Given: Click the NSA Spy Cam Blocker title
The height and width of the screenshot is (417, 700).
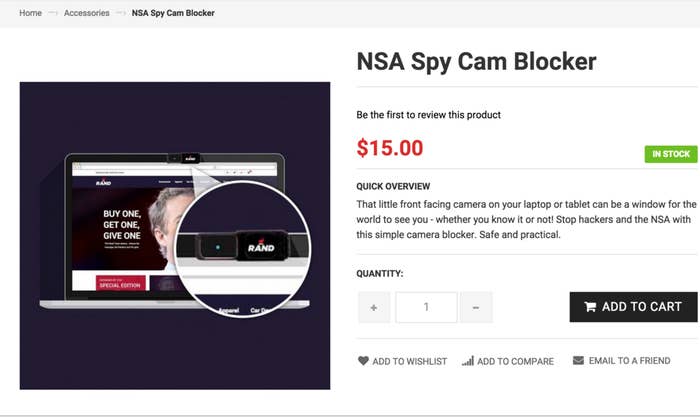Looking at the screenshot, I should (476, 62).
